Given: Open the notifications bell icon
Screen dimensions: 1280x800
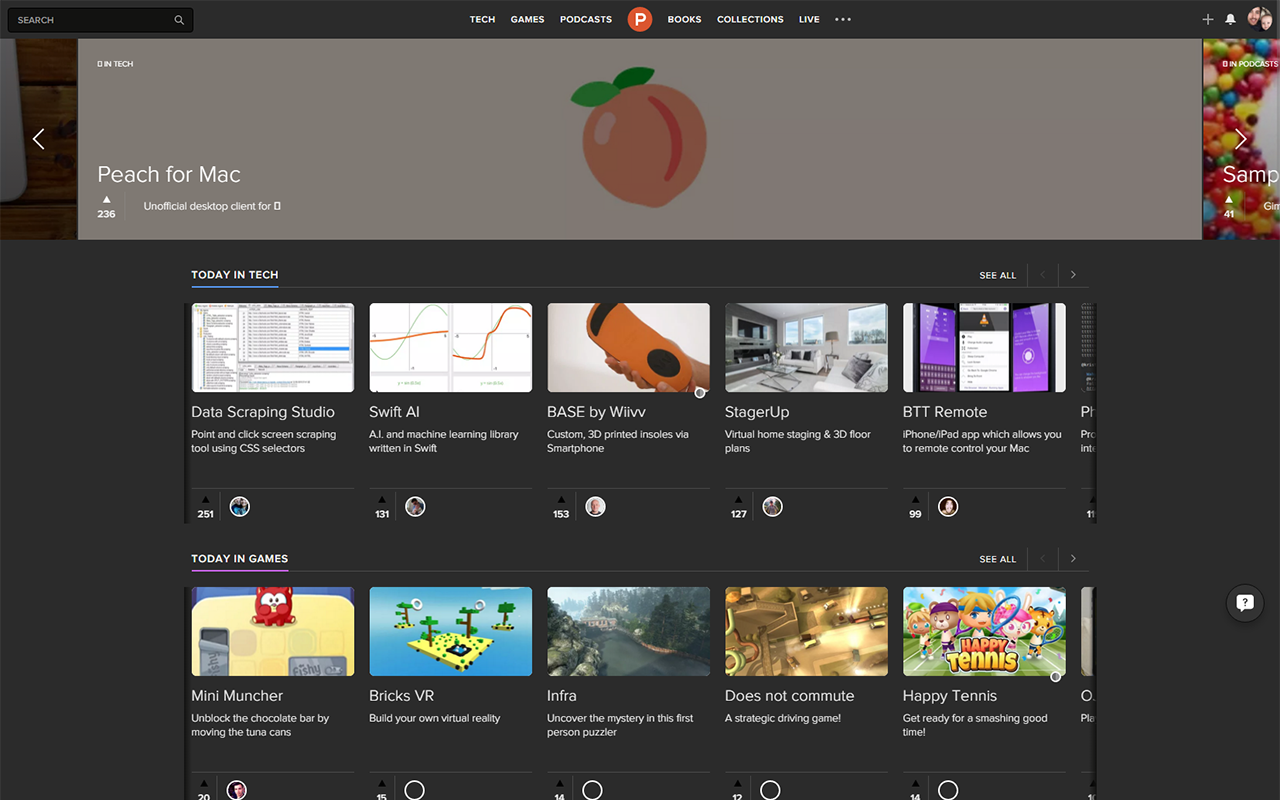Looking at the screenshot, I should tap(1231, 19).
